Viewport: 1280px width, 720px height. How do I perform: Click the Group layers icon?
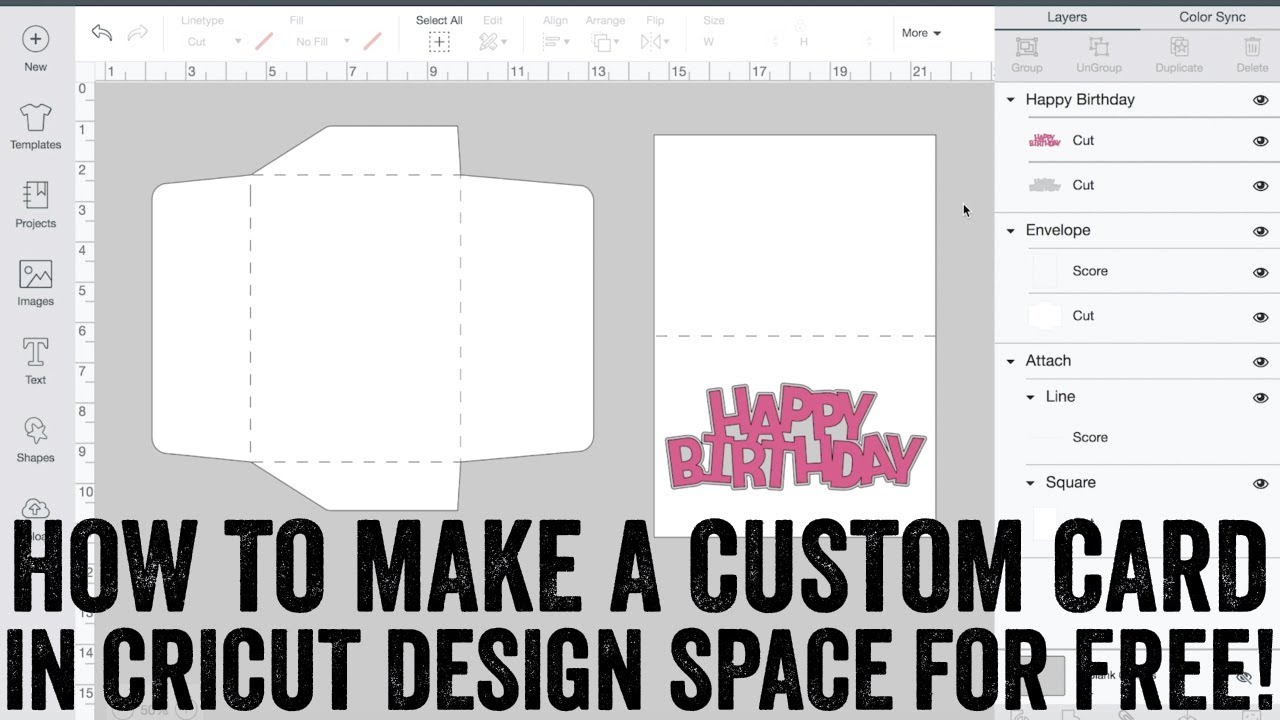click(1026, 46)
